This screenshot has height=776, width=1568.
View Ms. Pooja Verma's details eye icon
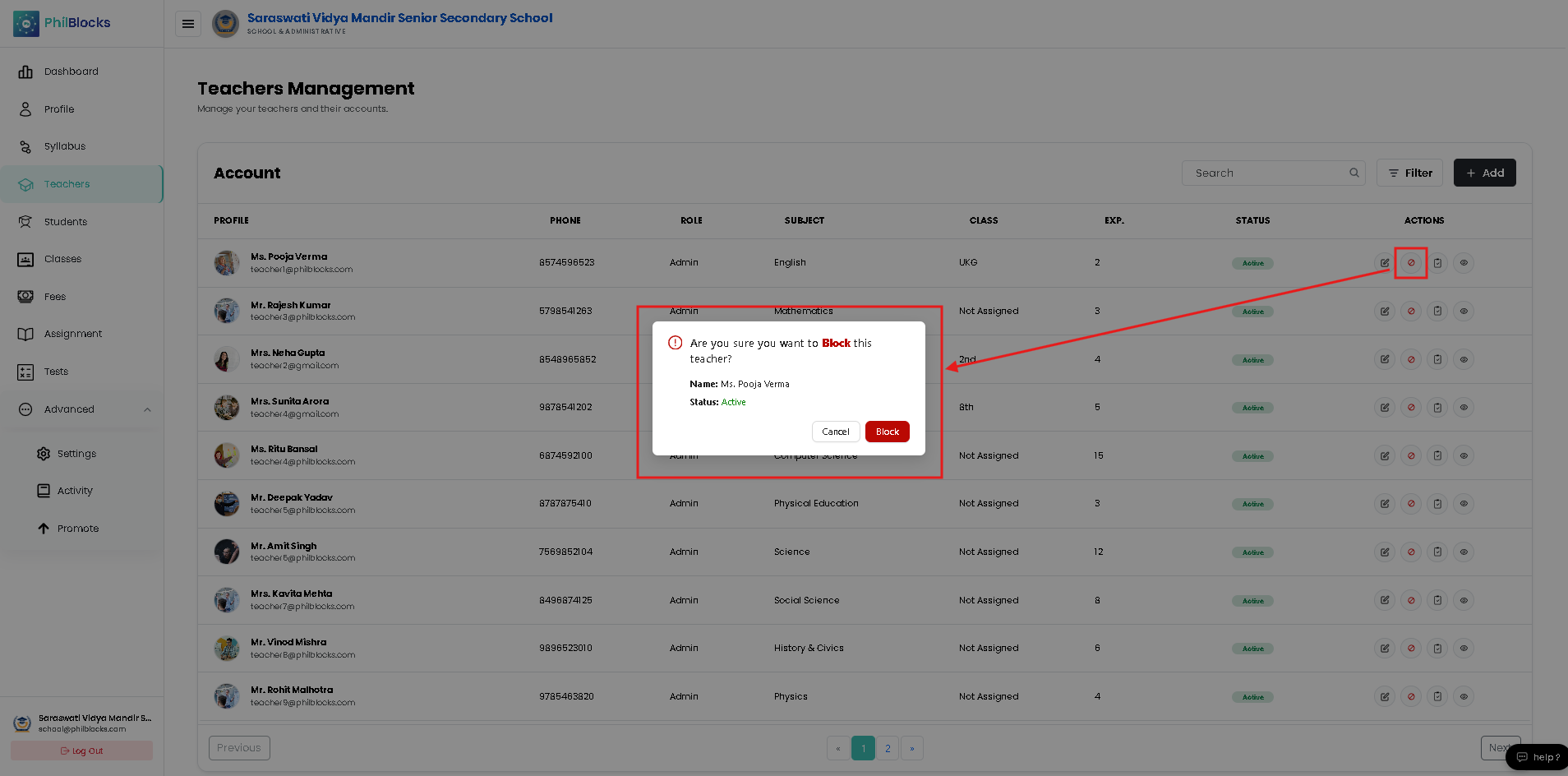click(1464, 263)
